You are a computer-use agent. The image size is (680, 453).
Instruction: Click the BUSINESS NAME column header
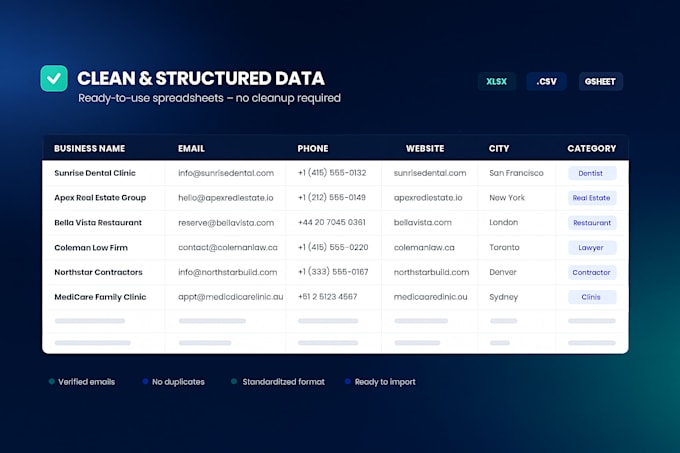[x=89, y=148]
